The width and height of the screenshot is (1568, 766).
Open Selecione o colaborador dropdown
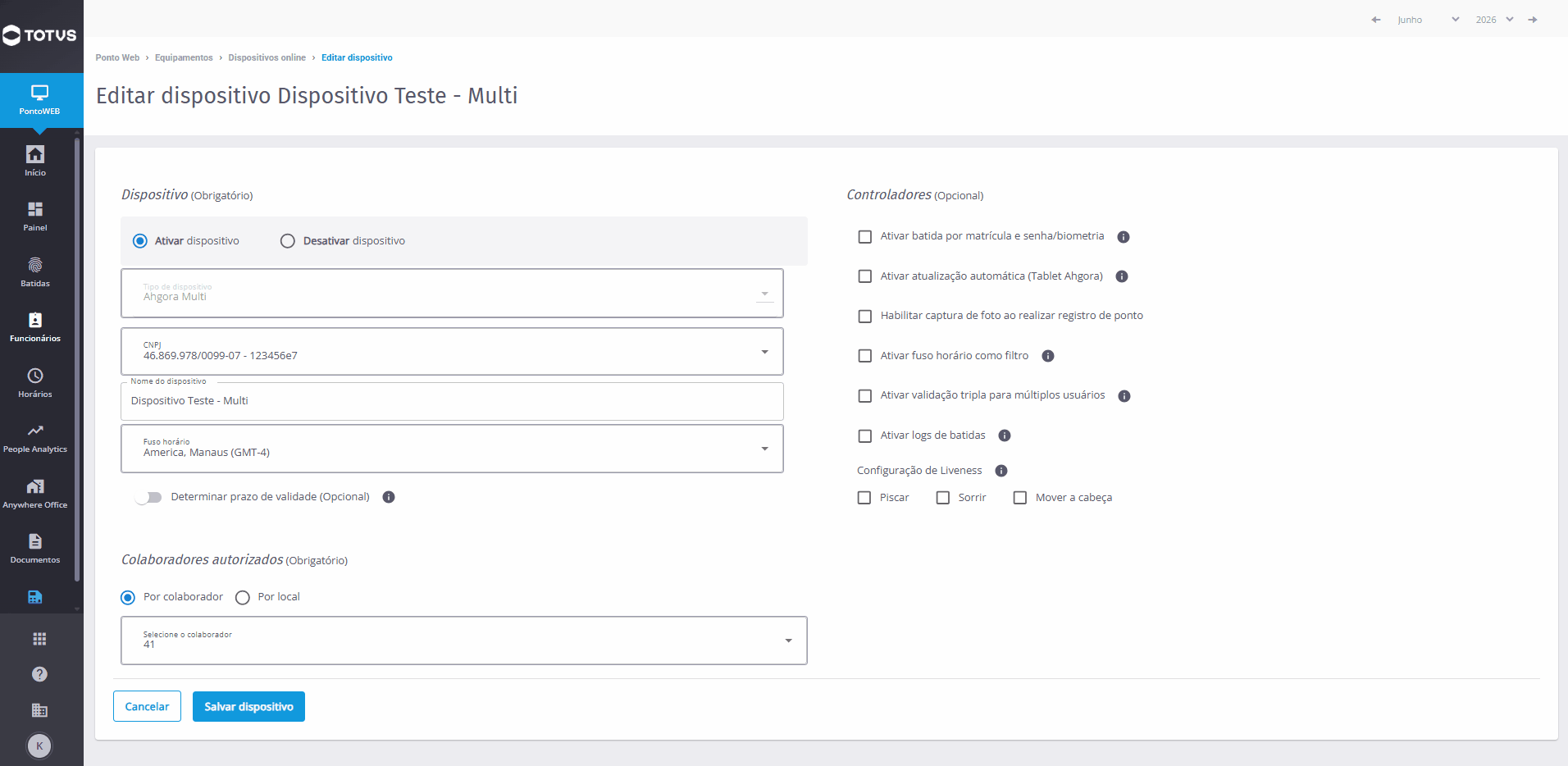click(464, 641)
